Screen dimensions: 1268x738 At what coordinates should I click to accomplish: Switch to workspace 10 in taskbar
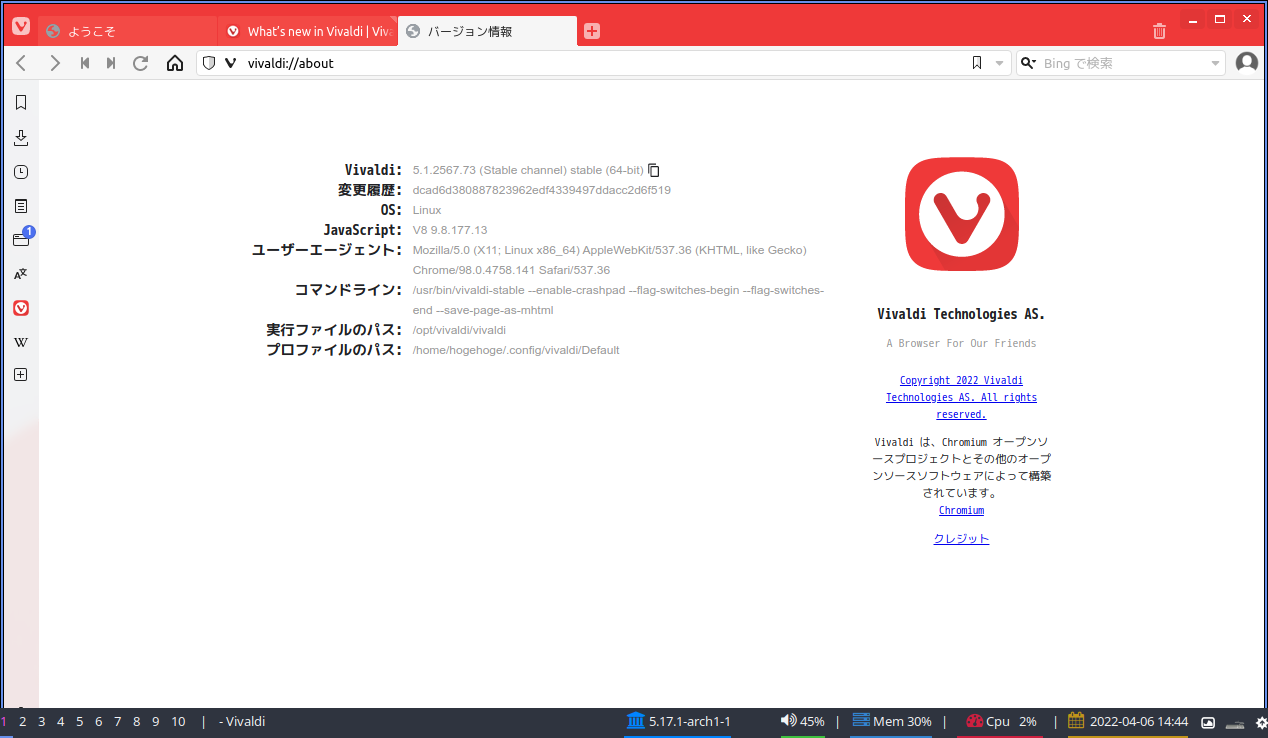[178, 721]
